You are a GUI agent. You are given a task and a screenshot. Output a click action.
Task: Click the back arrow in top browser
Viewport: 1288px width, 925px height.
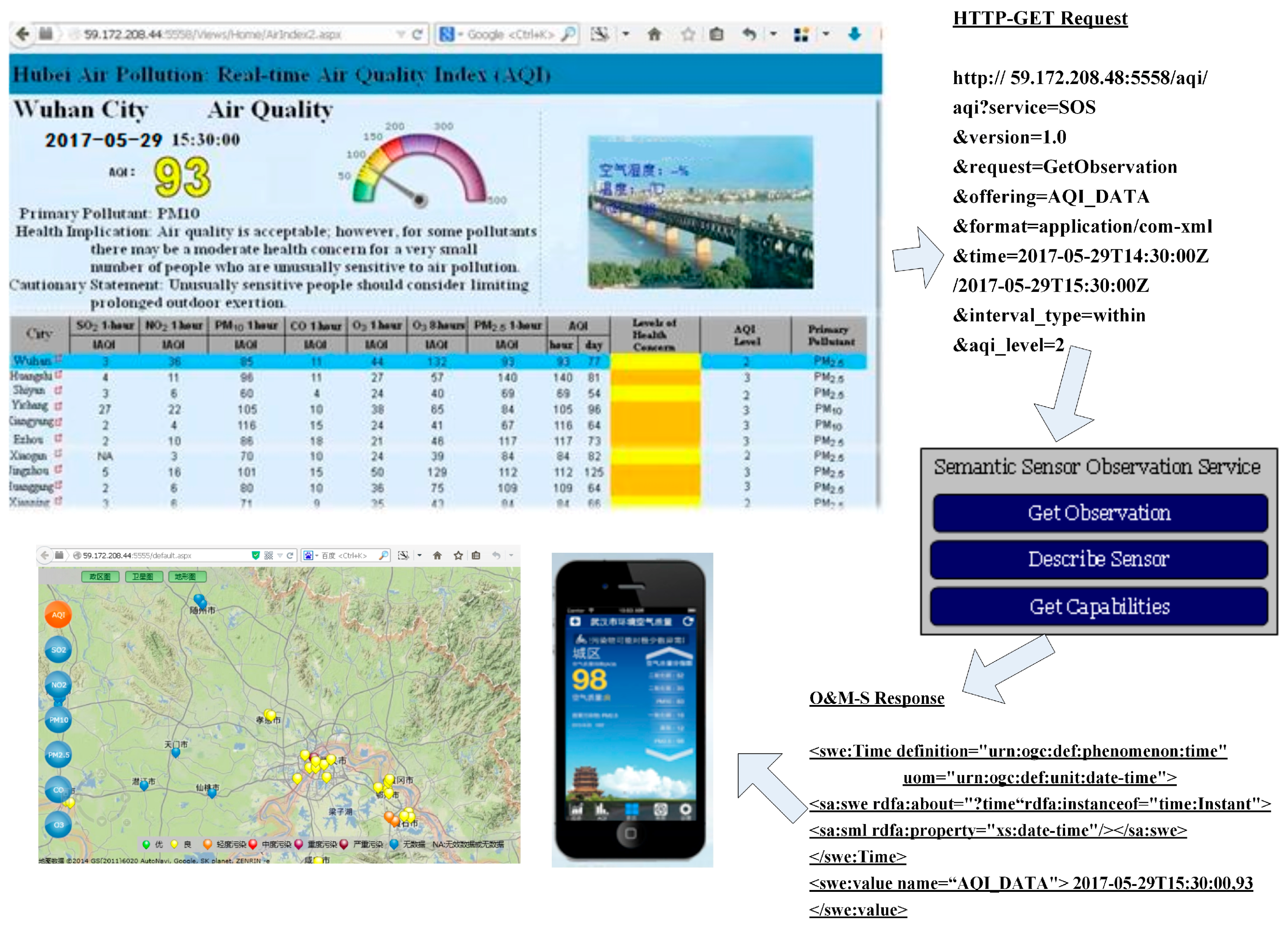(x=23, y=34)
